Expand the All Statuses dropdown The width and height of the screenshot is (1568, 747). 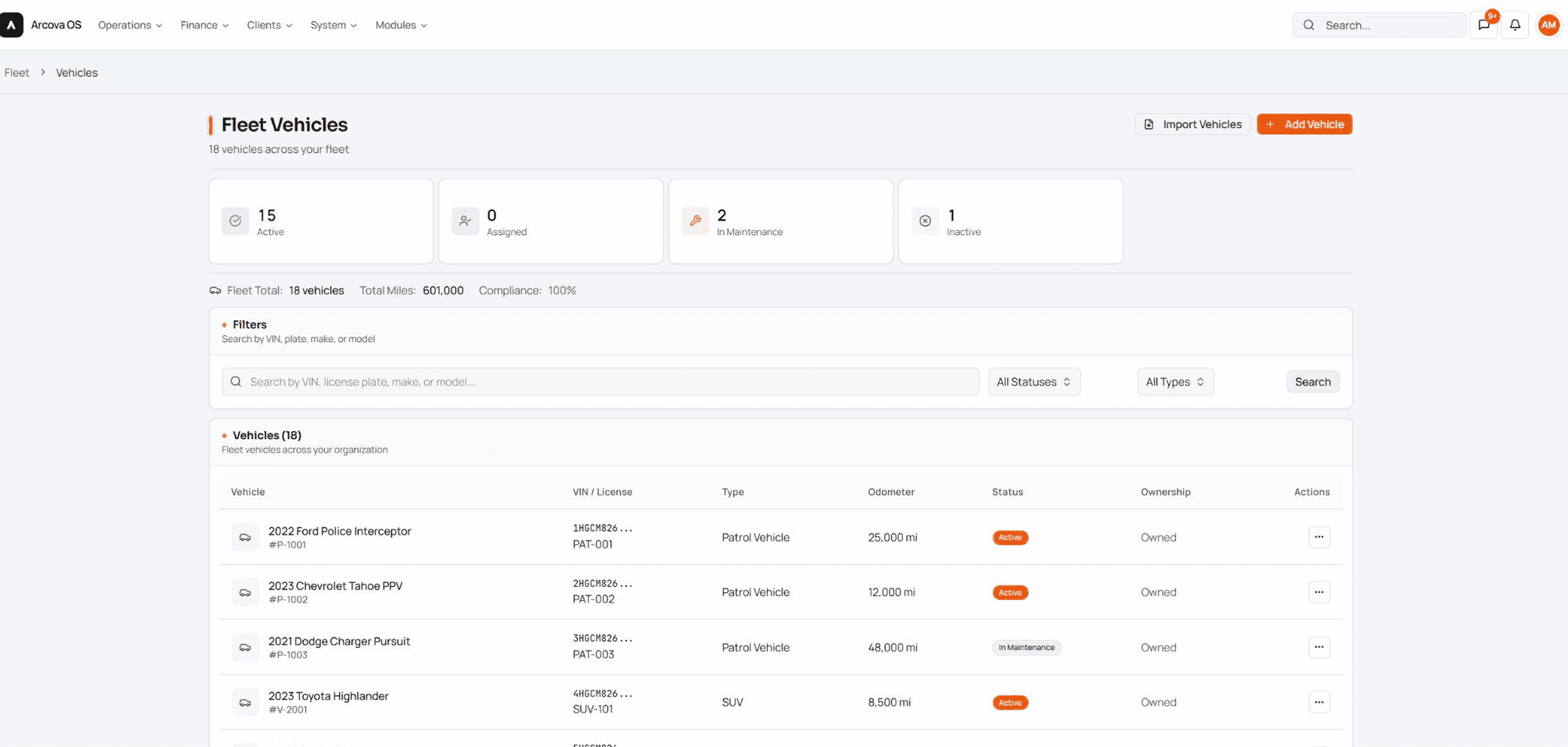[1034, 382]
